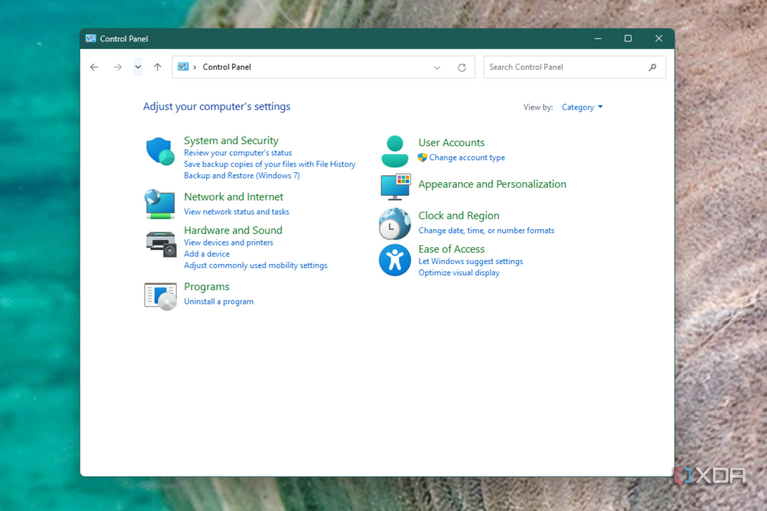Click the Hardware and Sound printer icon

coord(160,243)
